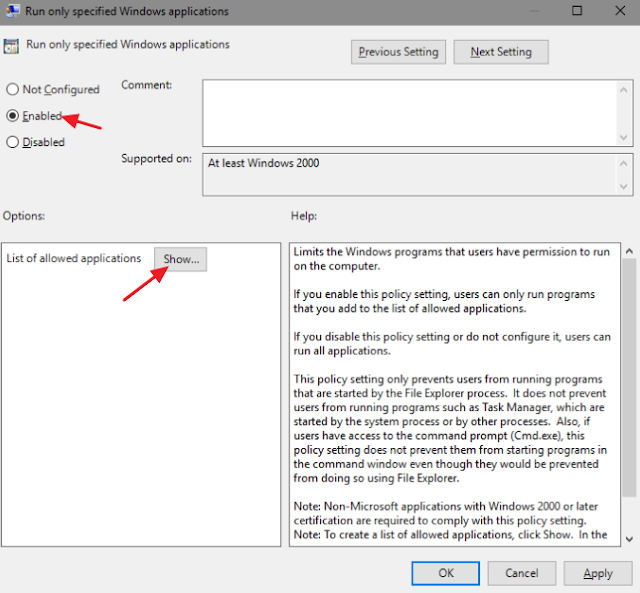Click the 'Run only specified Windows applications' heading
640x593 pixels.
pyautogui.click(x=128, y=44)
